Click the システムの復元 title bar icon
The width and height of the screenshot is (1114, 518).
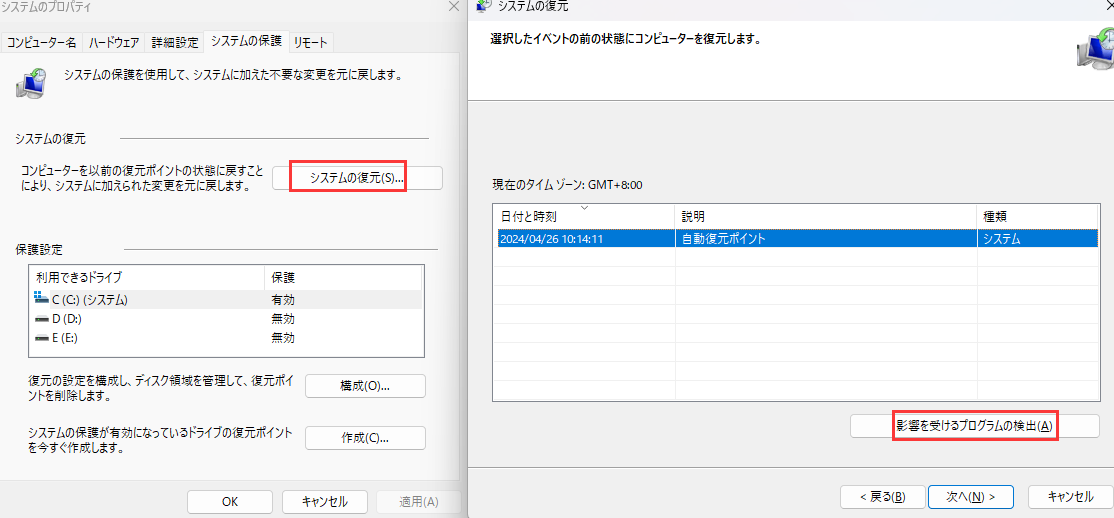coord(484,5)
